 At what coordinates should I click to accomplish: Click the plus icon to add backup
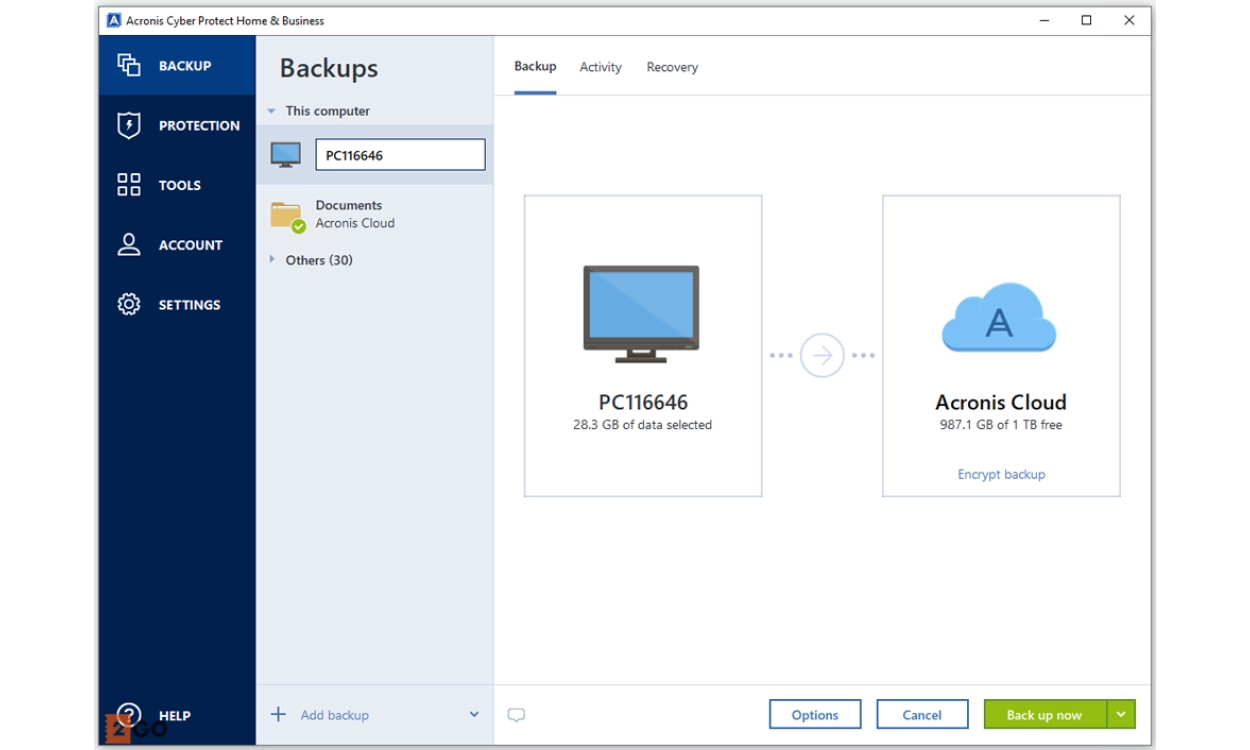tap(279, 714)
